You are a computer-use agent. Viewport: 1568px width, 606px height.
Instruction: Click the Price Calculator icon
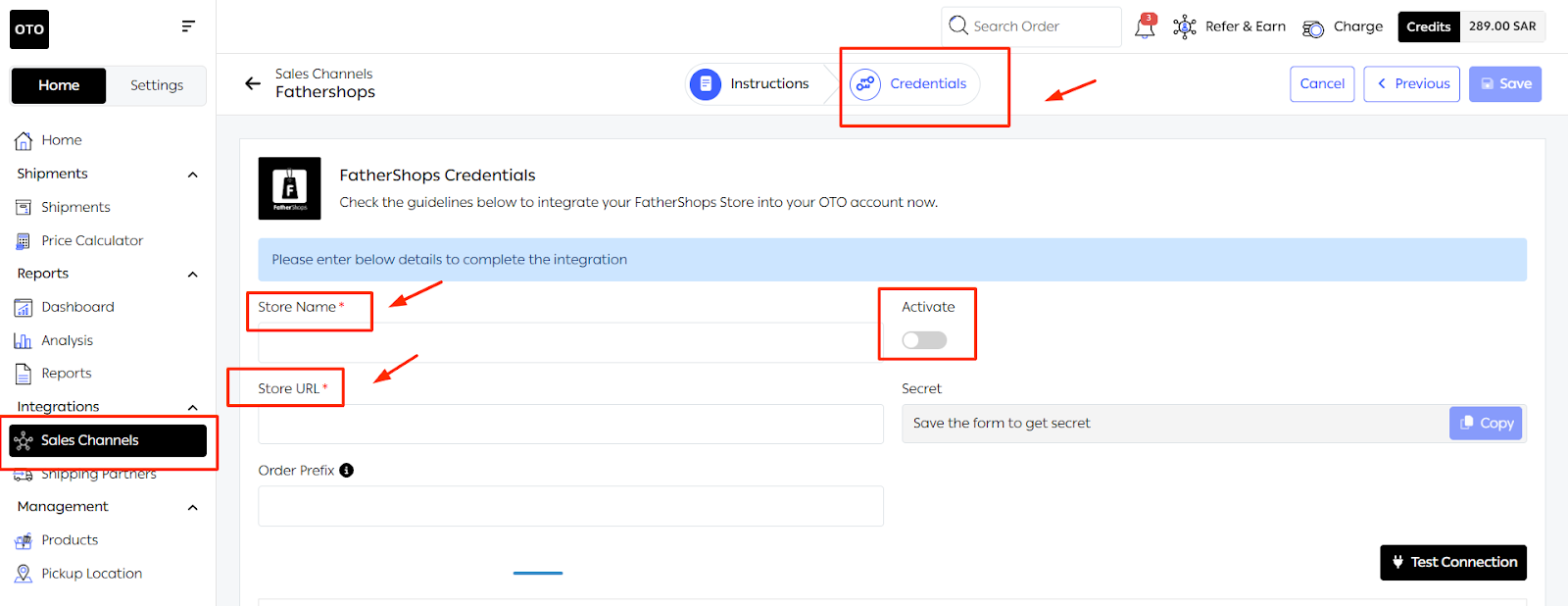(x=24, y=241)
